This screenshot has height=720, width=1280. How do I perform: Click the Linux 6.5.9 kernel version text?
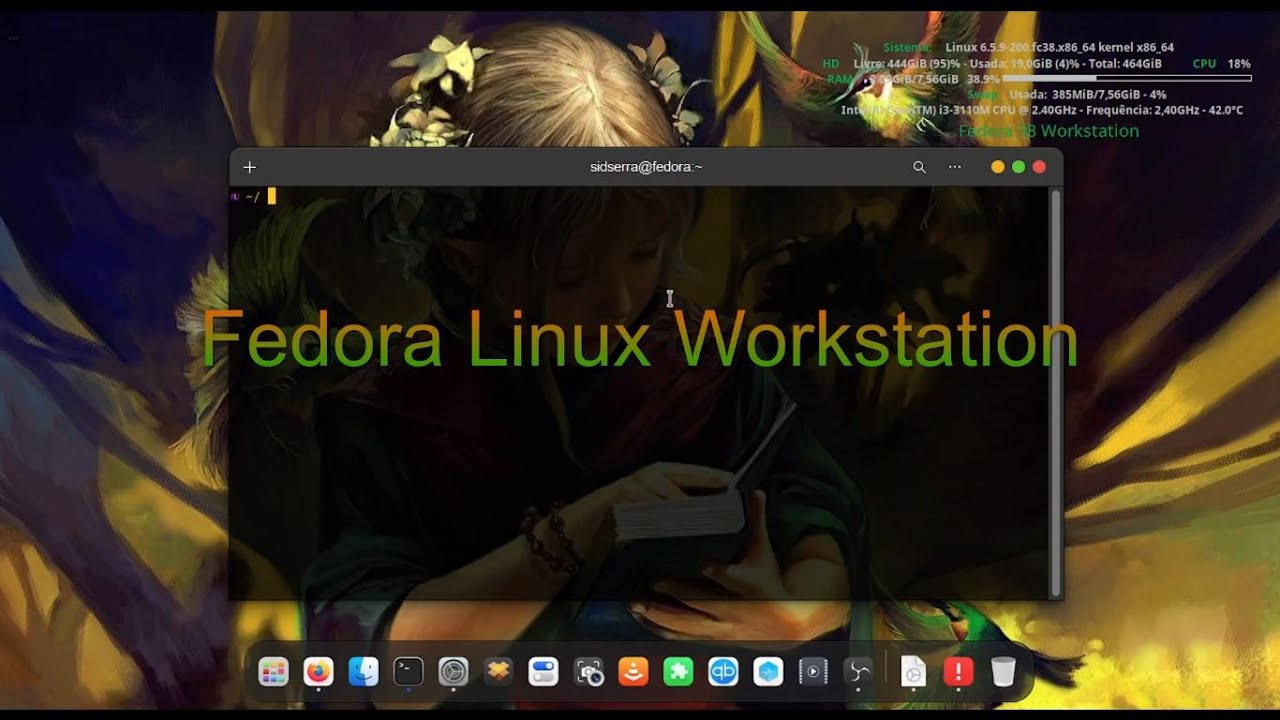(1059, 47)
